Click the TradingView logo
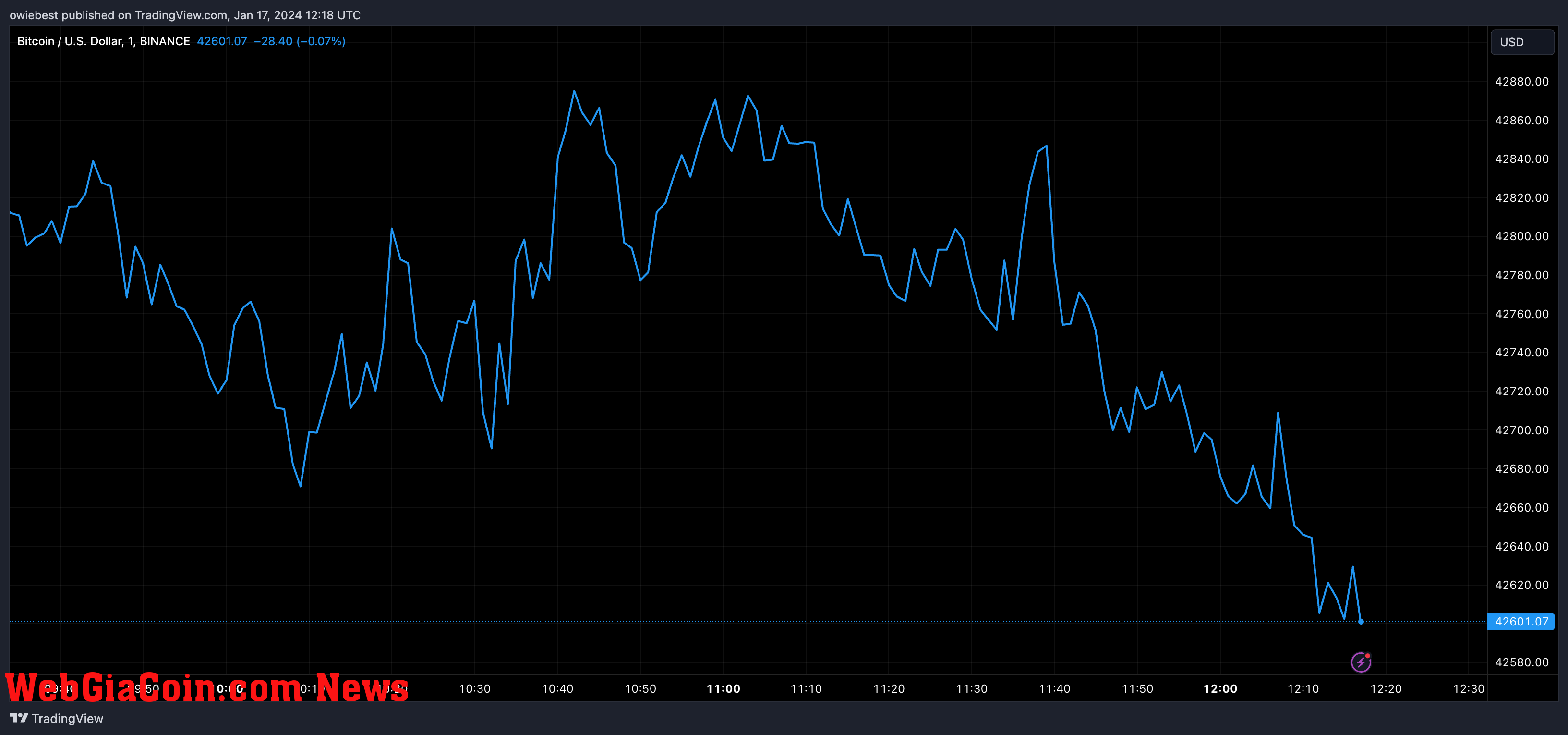1568x735 pixels. click(19, 718)
